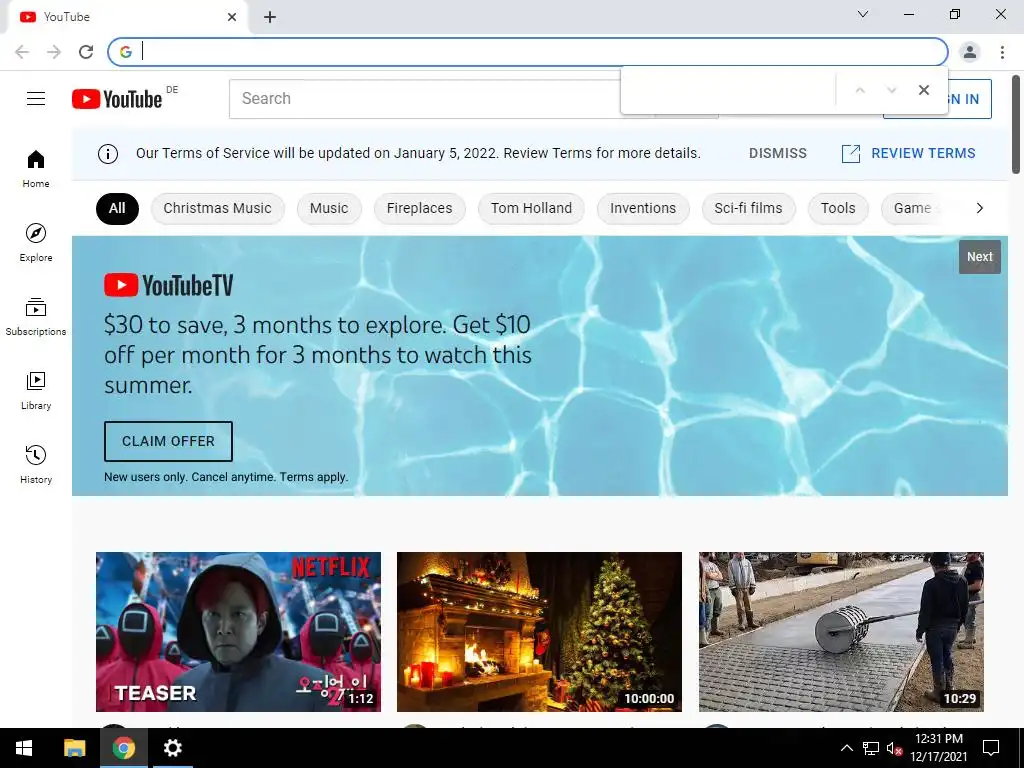Show hidden system tray icons
This screenshot has width=1024, height=768.
point(846,748)
